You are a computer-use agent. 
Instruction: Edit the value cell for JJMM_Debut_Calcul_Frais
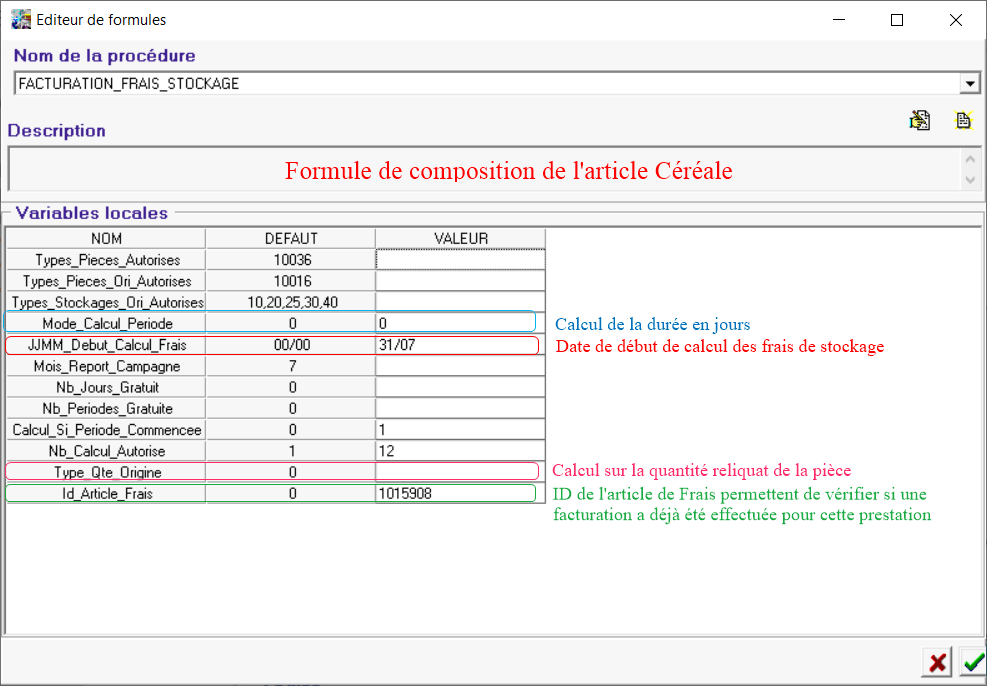click(x=460, y=345)
